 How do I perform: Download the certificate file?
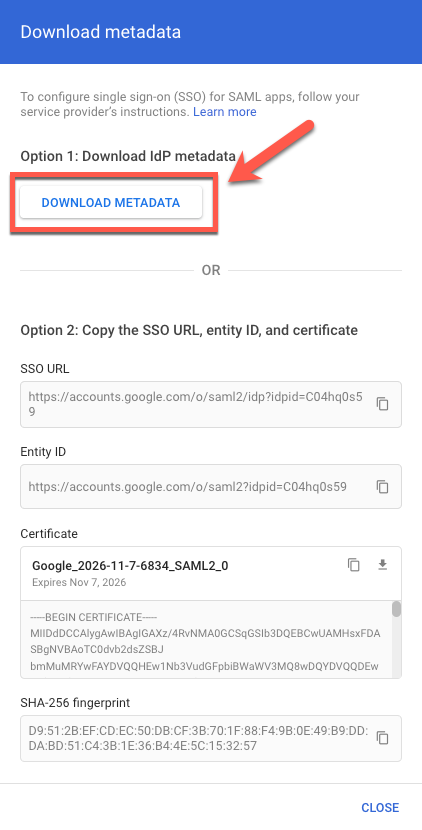pos(382,565)
